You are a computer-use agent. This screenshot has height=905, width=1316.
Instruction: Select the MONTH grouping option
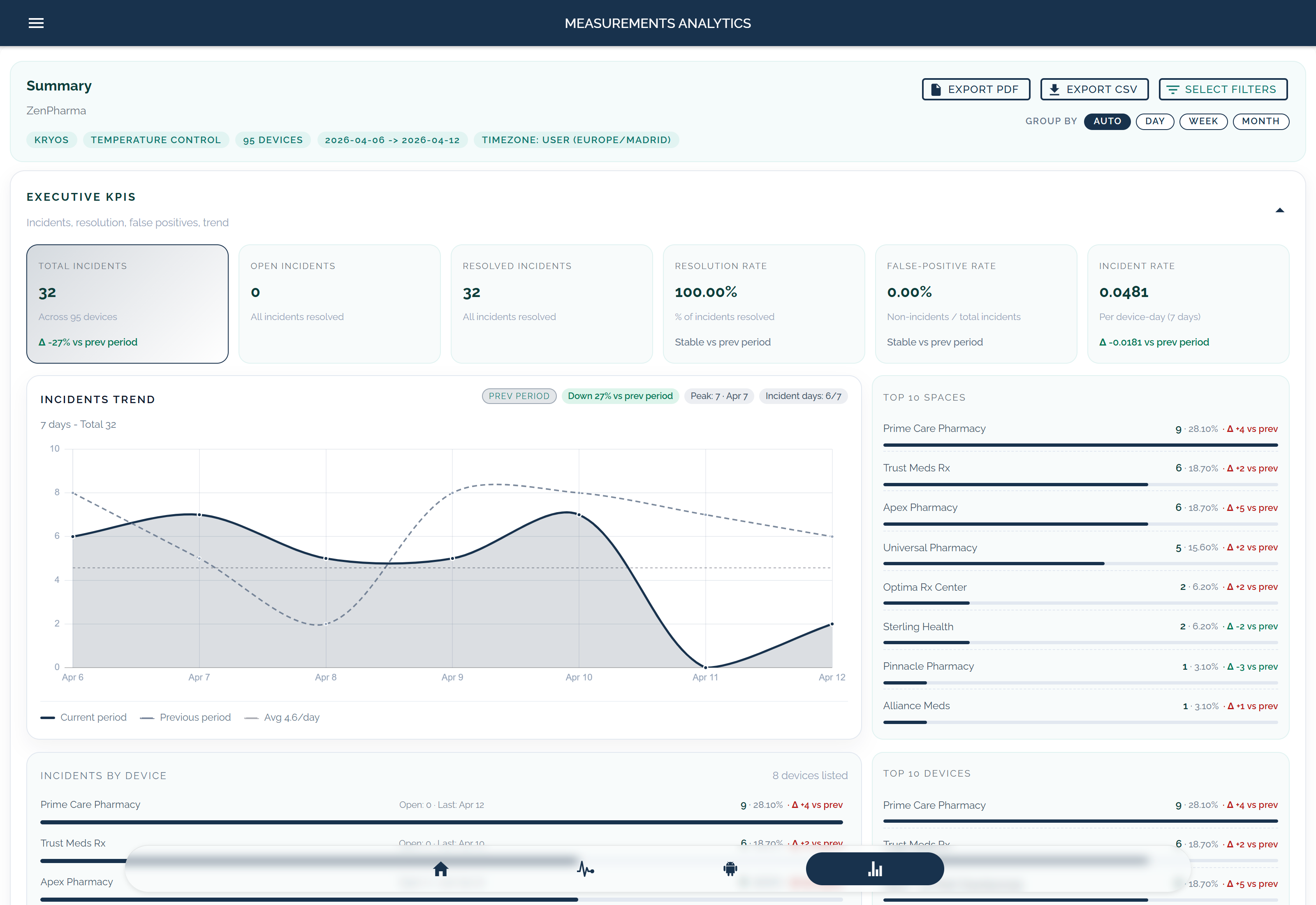tap(1261, 121)
